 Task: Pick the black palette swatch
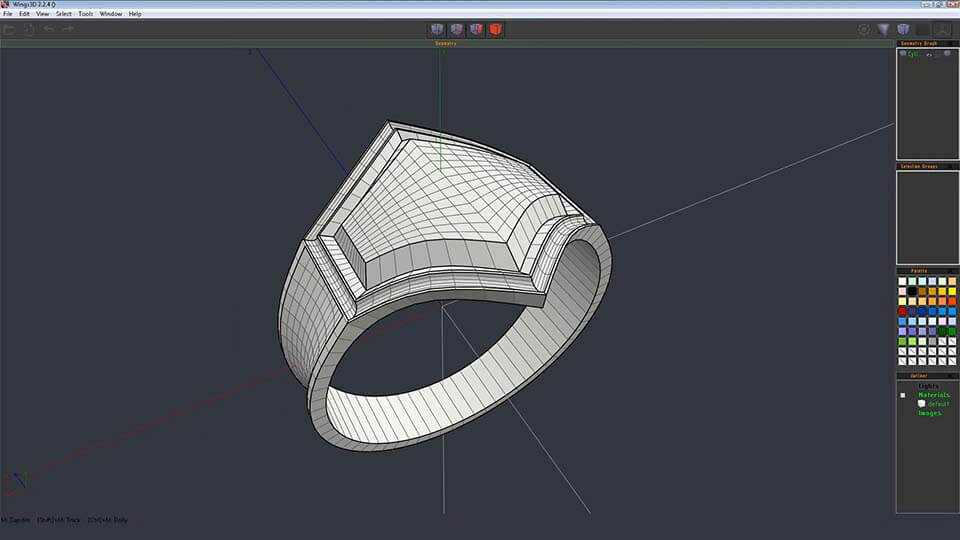(x=912, y=291)
